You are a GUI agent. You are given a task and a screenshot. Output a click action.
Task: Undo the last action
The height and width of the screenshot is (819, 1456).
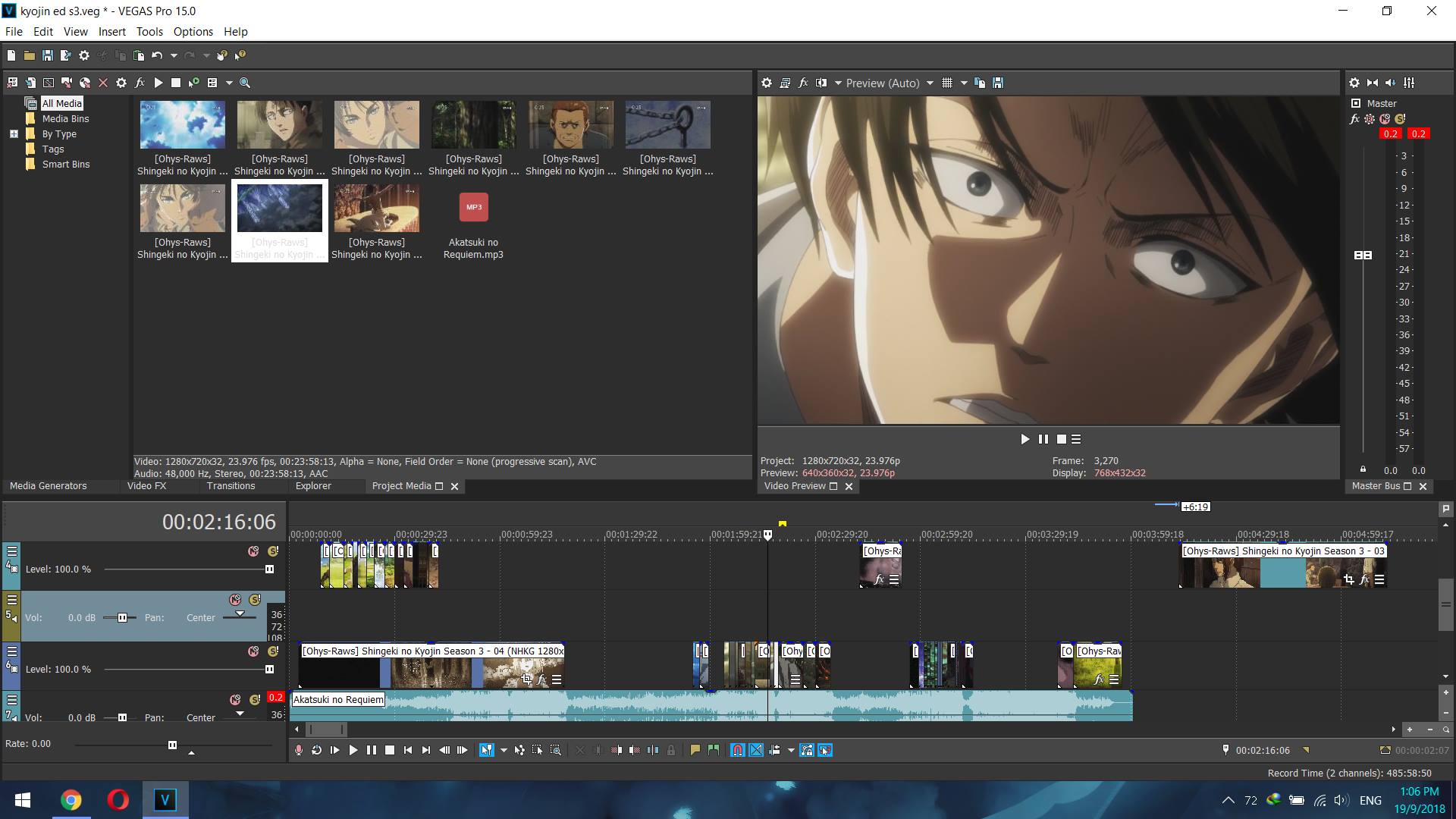[157, 55]
